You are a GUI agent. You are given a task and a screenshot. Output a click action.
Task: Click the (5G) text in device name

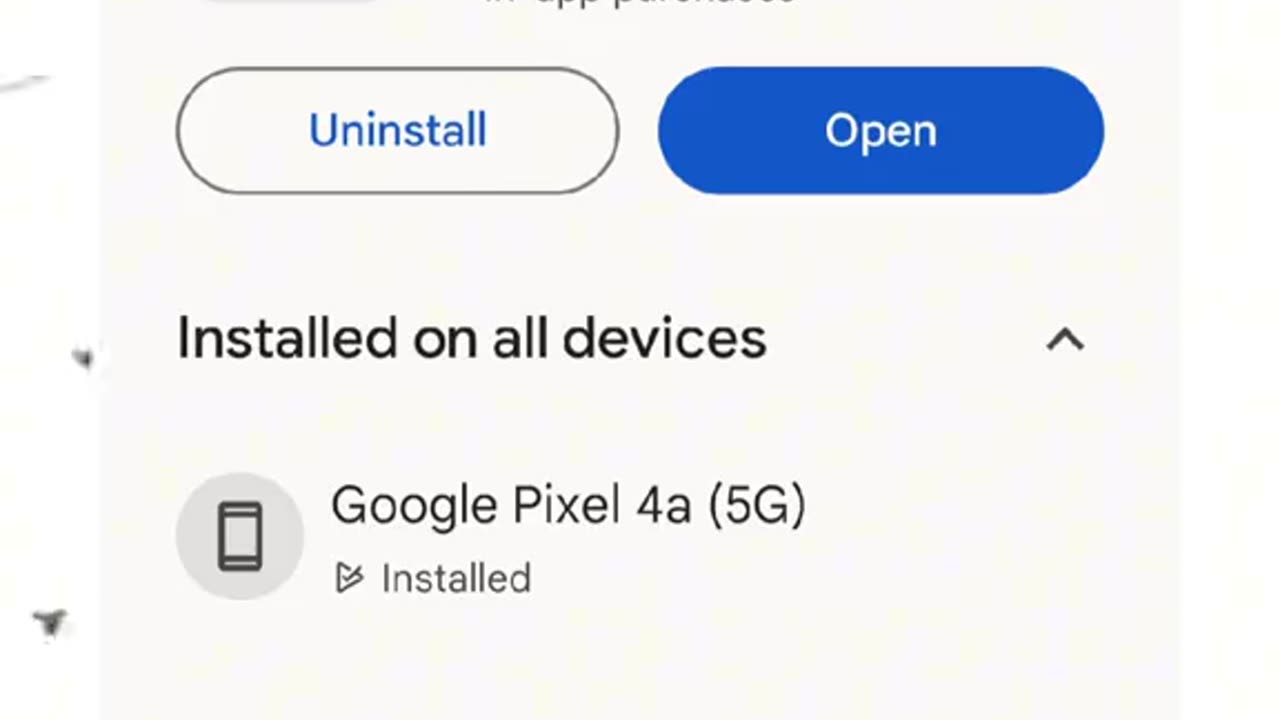pos(757,506)
